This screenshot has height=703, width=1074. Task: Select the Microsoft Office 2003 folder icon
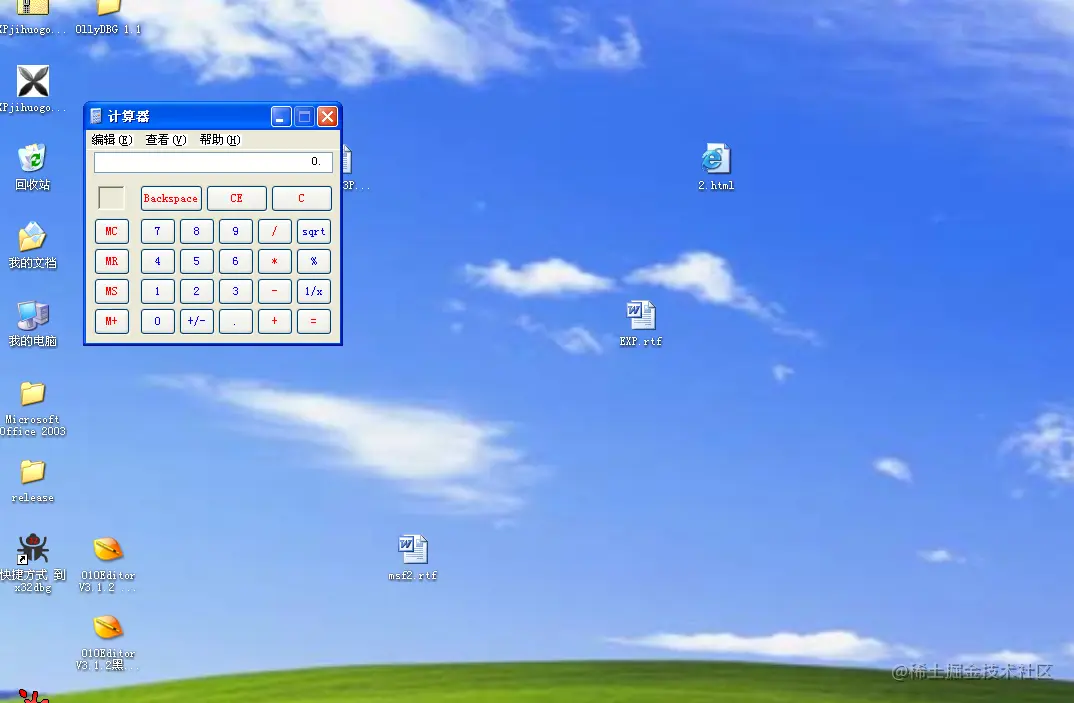32,393
